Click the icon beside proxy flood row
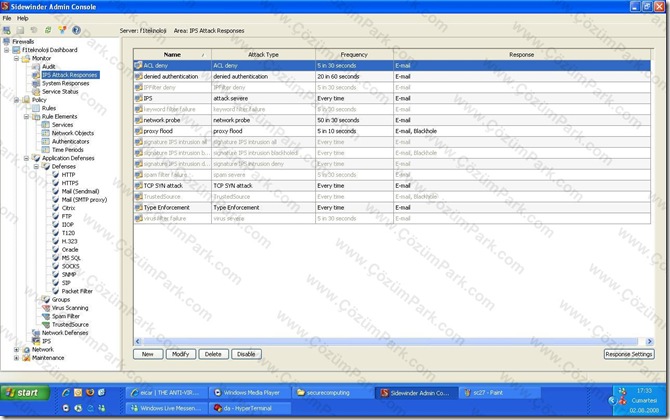 tap(138, 131)
